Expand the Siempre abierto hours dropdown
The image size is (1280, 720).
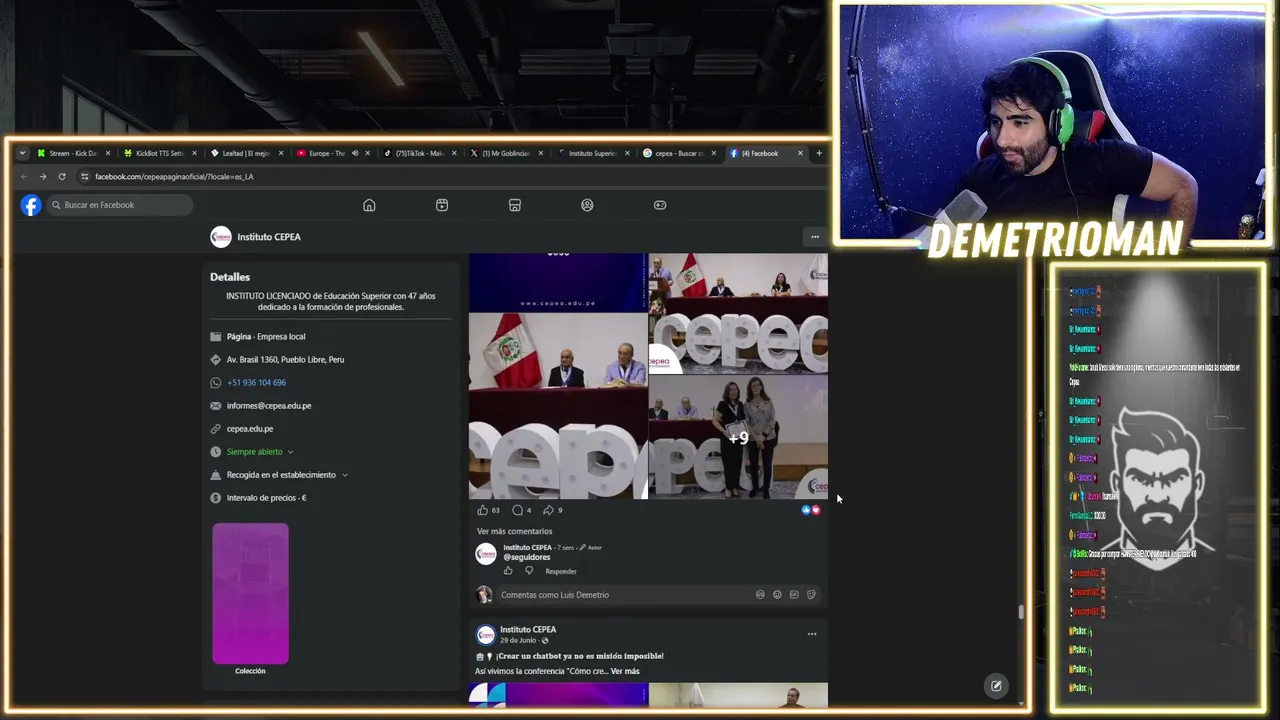point(290,452)
